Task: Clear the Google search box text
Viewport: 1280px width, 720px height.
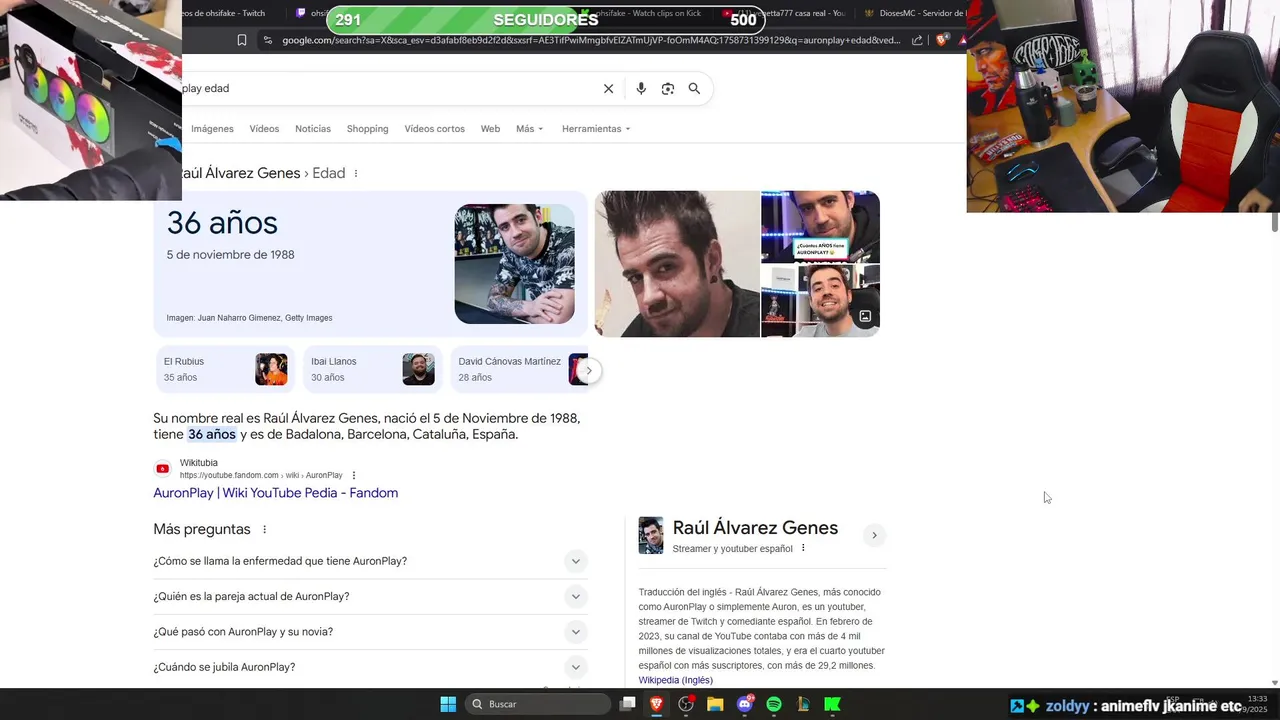Action: (x=608, y=89)
